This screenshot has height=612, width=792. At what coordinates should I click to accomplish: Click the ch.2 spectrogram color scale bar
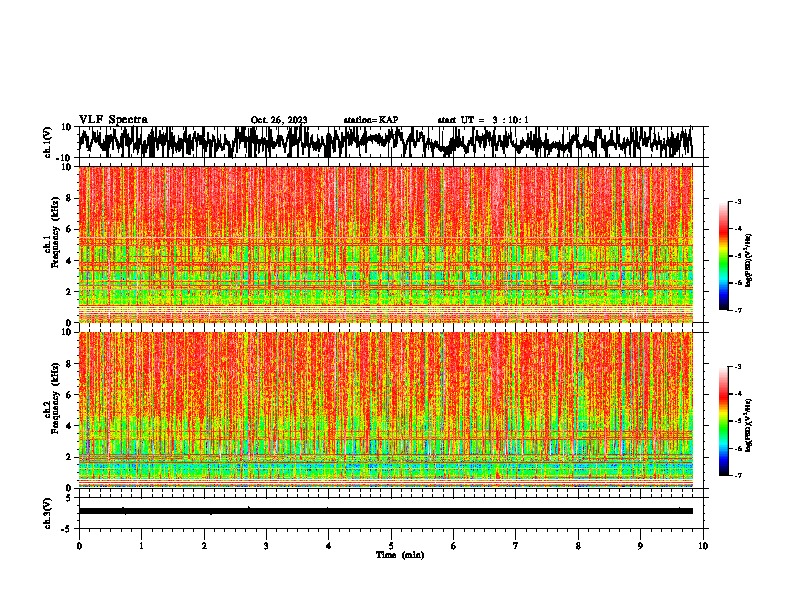point(723,421)
